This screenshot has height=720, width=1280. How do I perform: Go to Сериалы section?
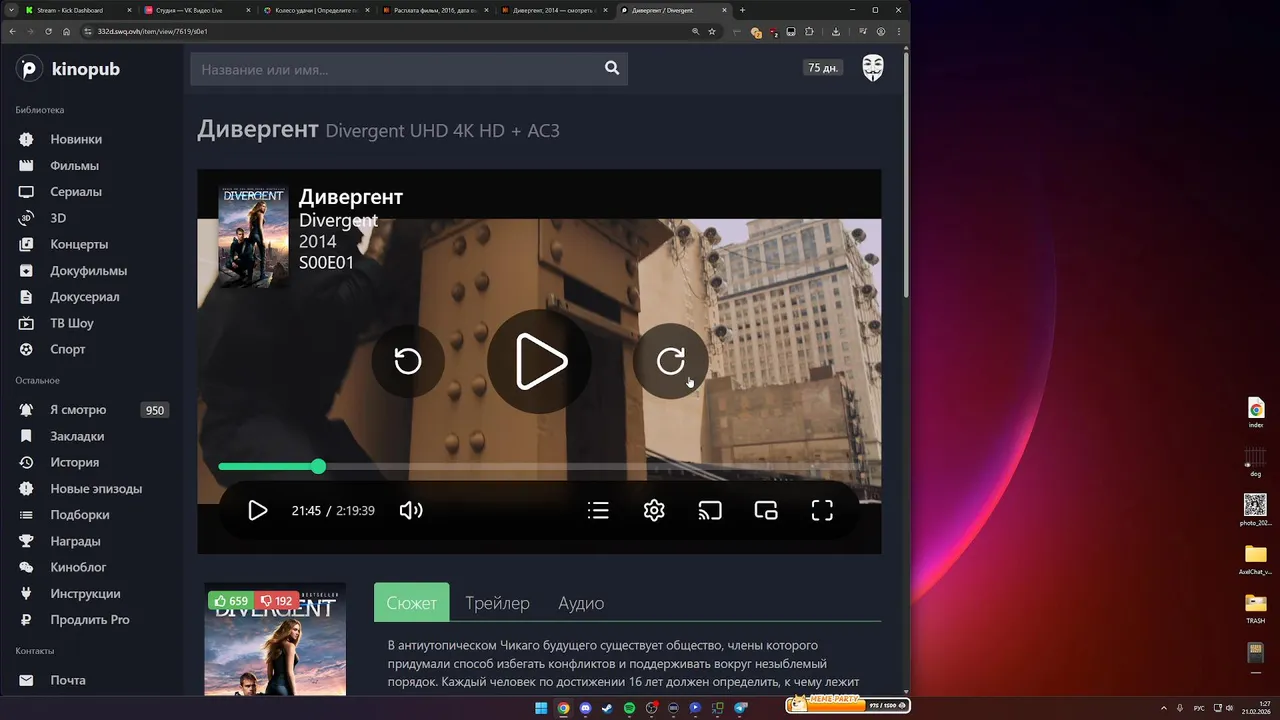tap(76, 191)
